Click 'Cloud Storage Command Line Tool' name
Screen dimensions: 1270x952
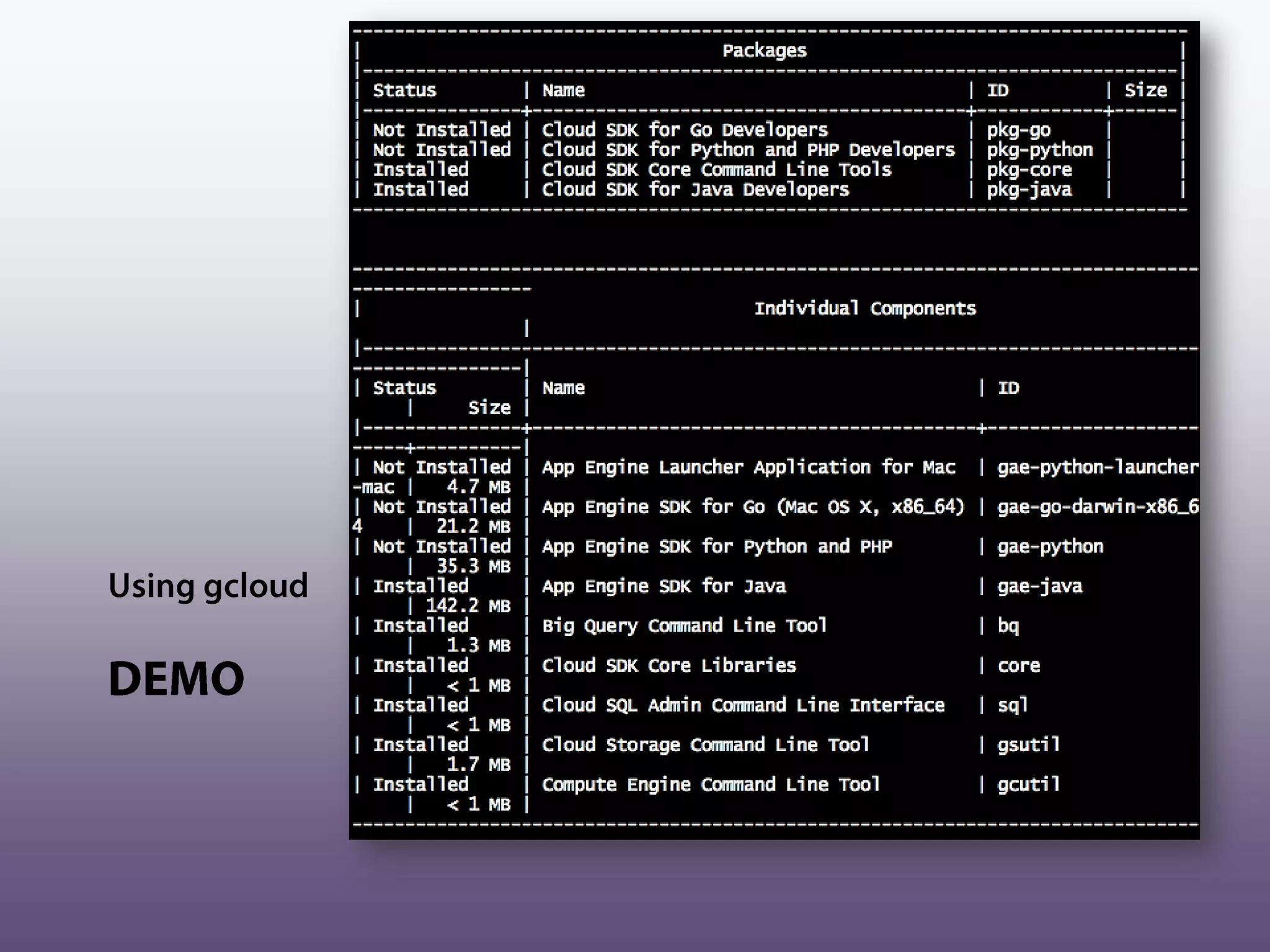click(x=706, y=745)
